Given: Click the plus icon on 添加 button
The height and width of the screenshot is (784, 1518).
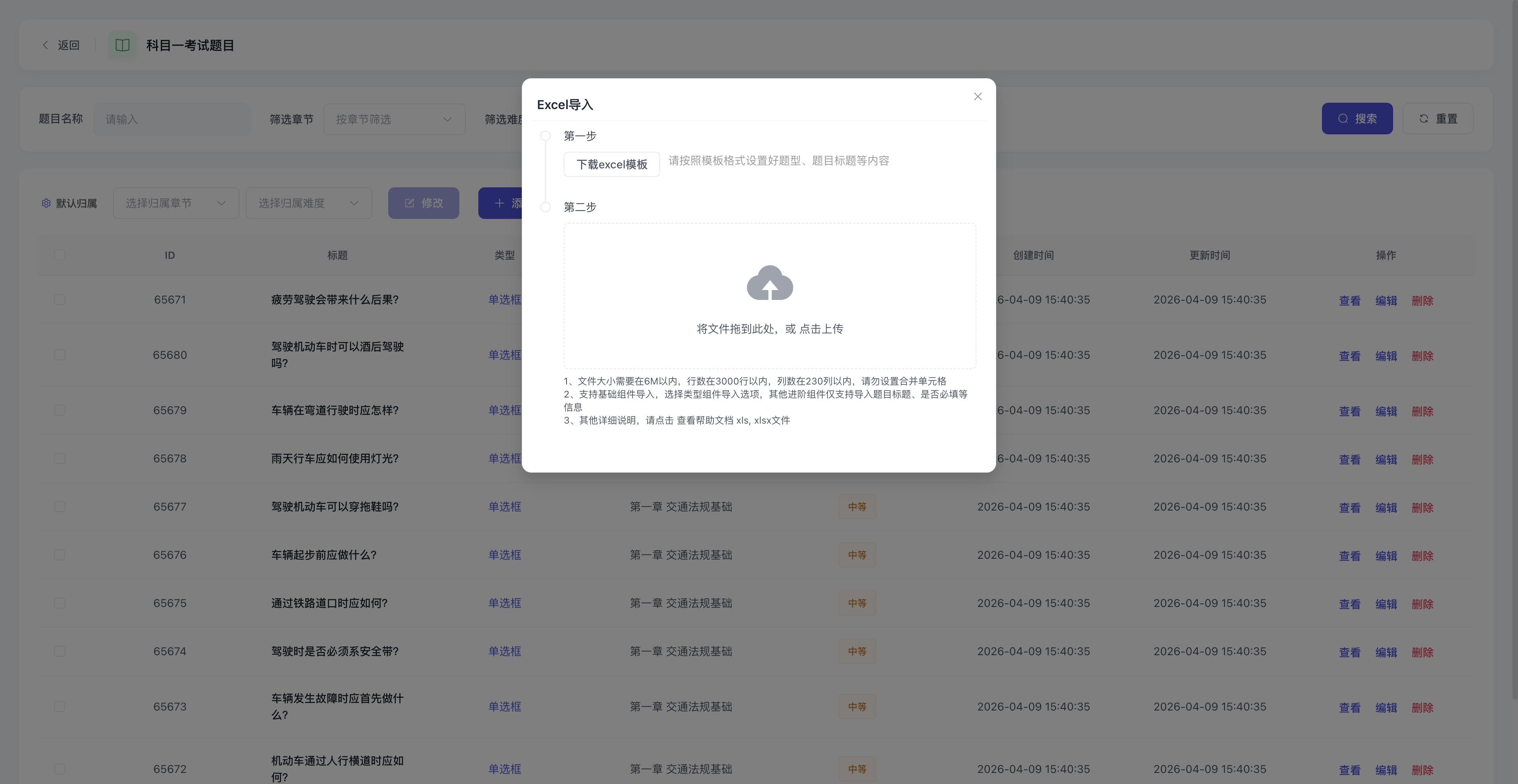Looking at the screenshot, I should [500, 203].
